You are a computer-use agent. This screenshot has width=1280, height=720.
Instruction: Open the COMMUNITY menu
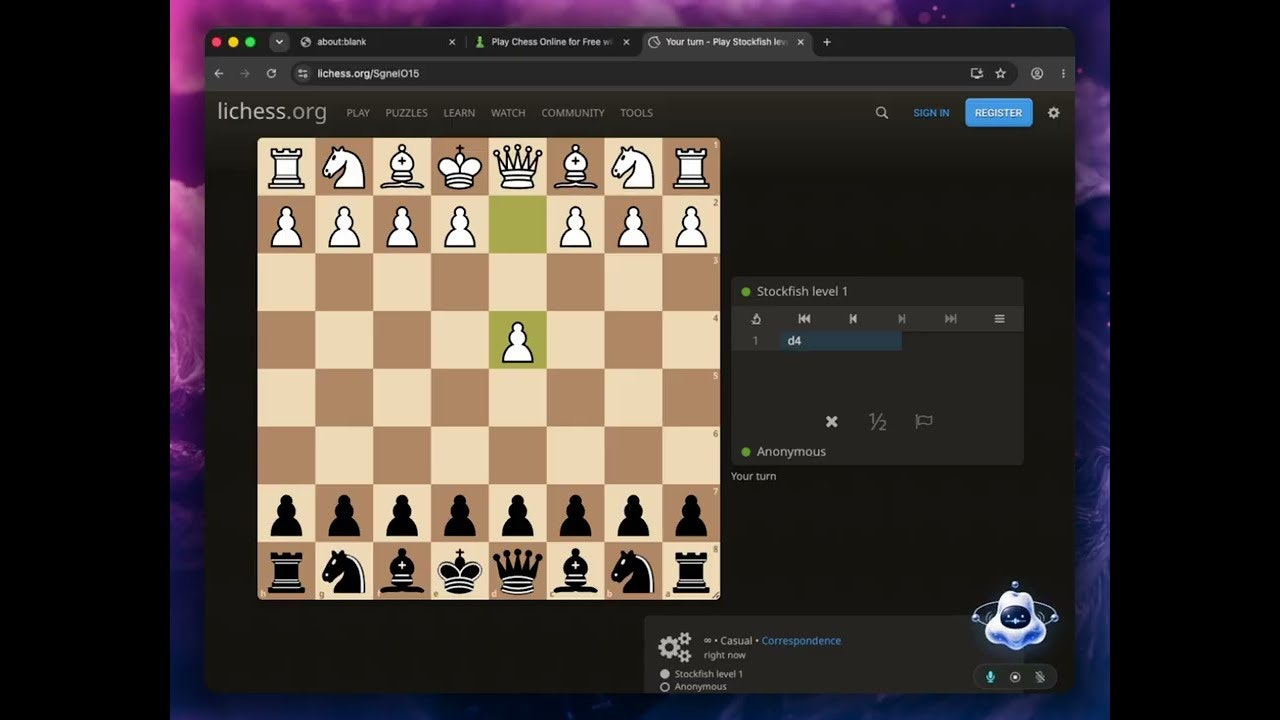point(573,113)
